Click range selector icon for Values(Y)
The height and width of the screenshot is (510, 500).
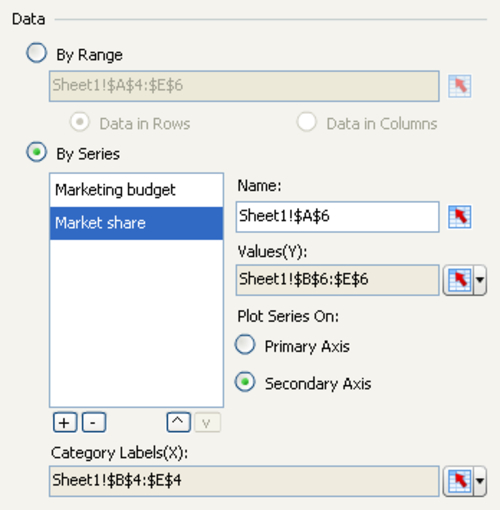pos(459,280)
